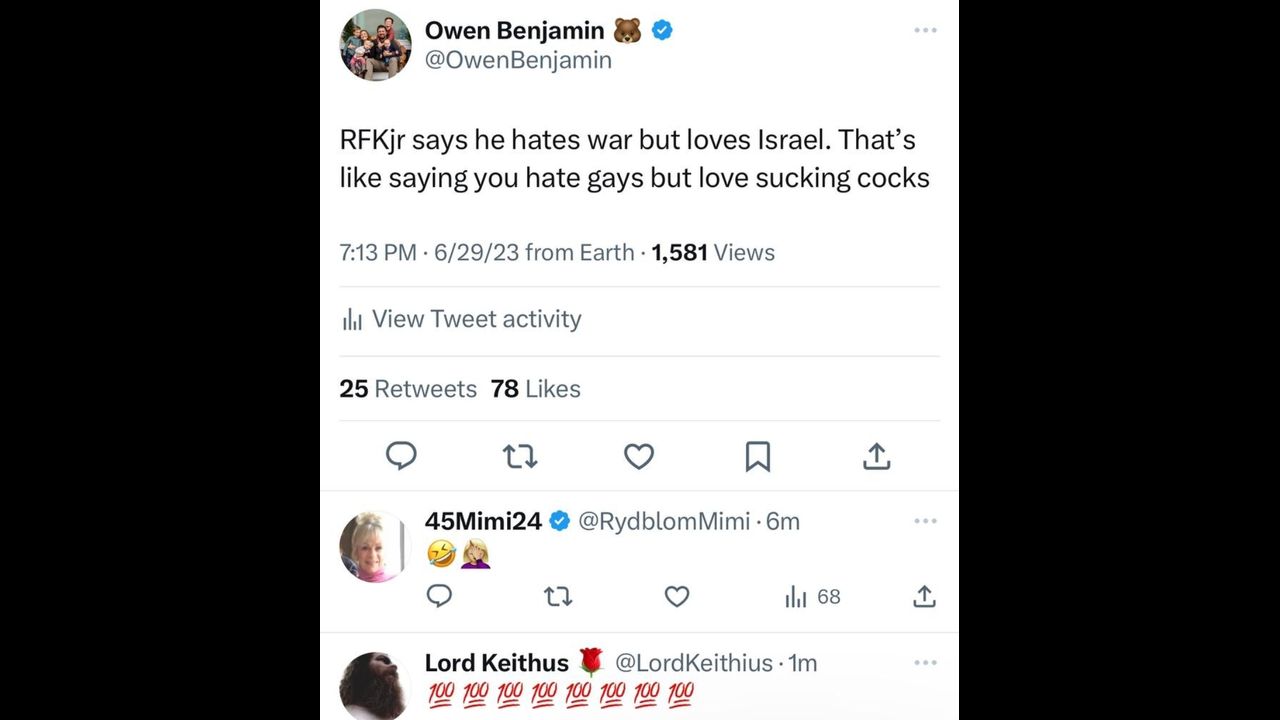Retweet 45Mimi24's reply
Image resolution: width=1280 pixels, height=720 pixels.
pos(558,597)
